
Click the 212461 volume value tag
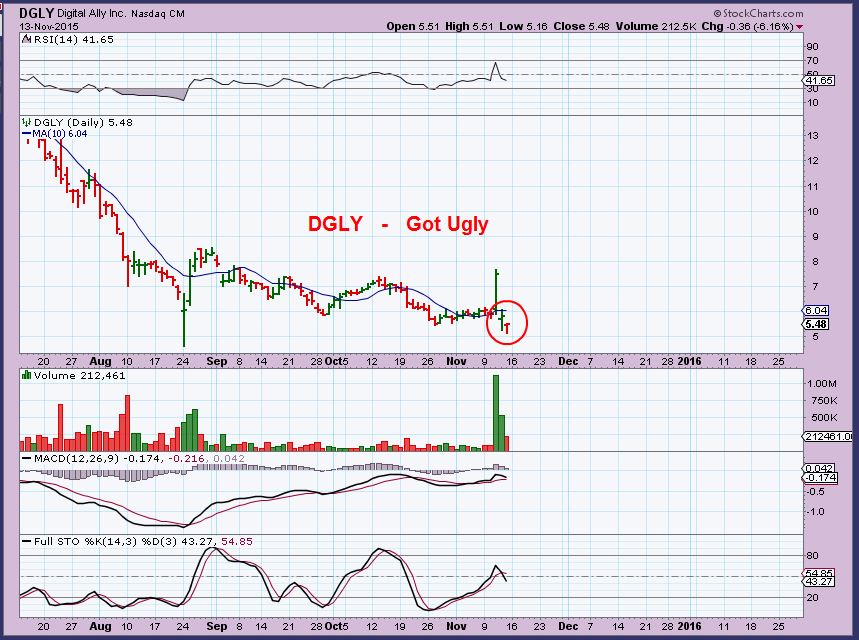[827, 437]
